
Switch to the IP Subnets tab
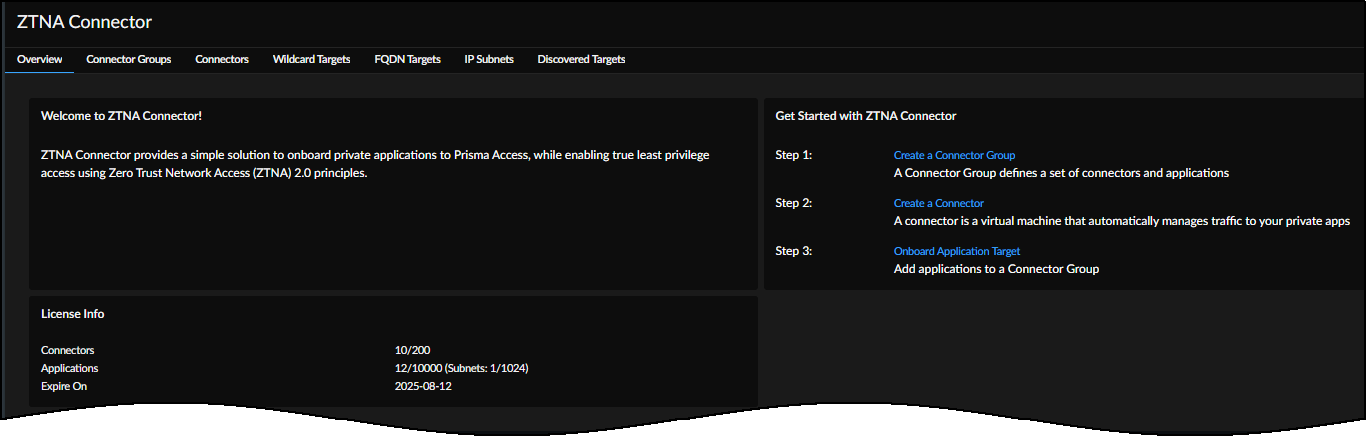click(x=489, y=59)
